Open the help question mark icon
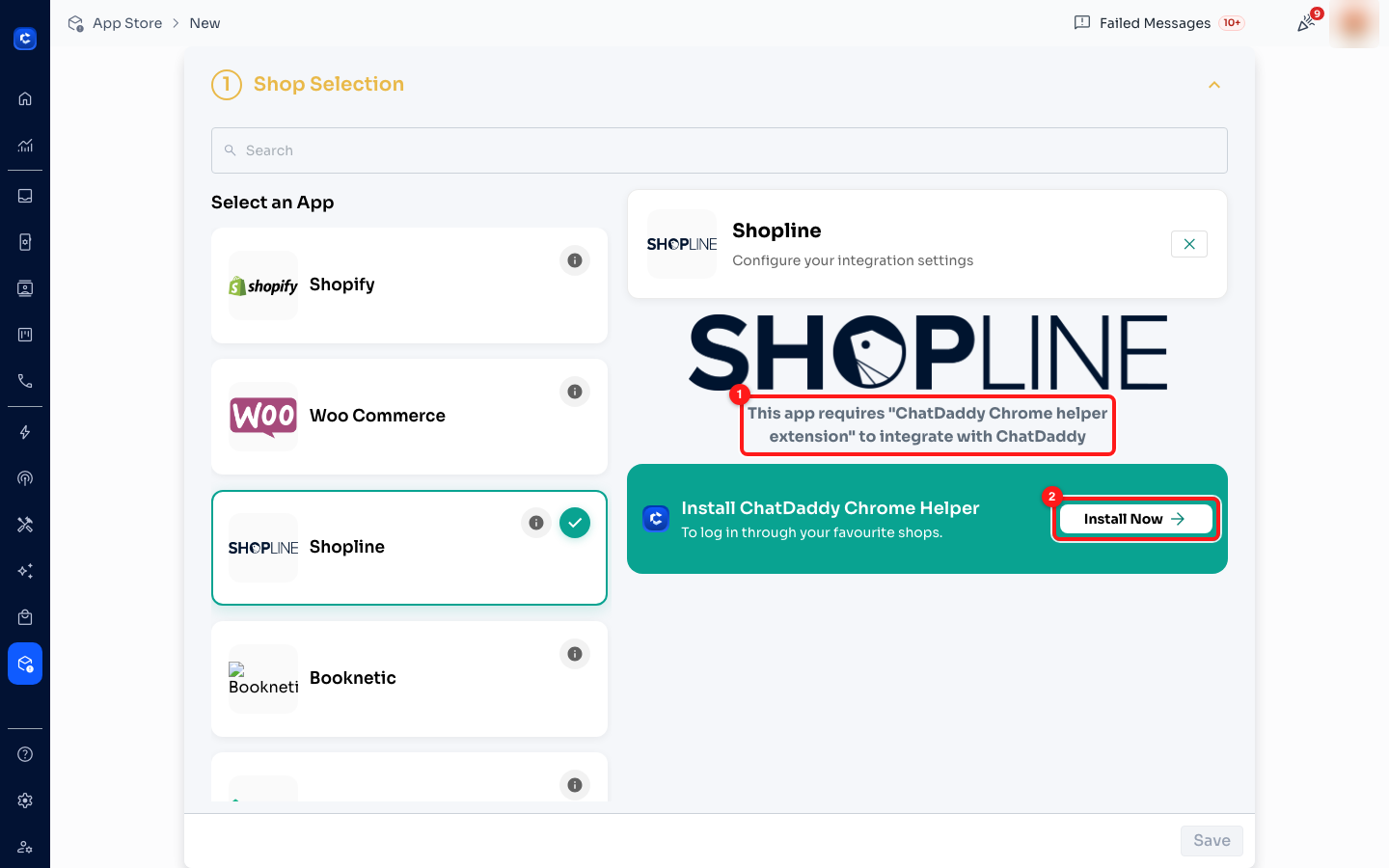Screen dimensions: 1389x868 25,754
